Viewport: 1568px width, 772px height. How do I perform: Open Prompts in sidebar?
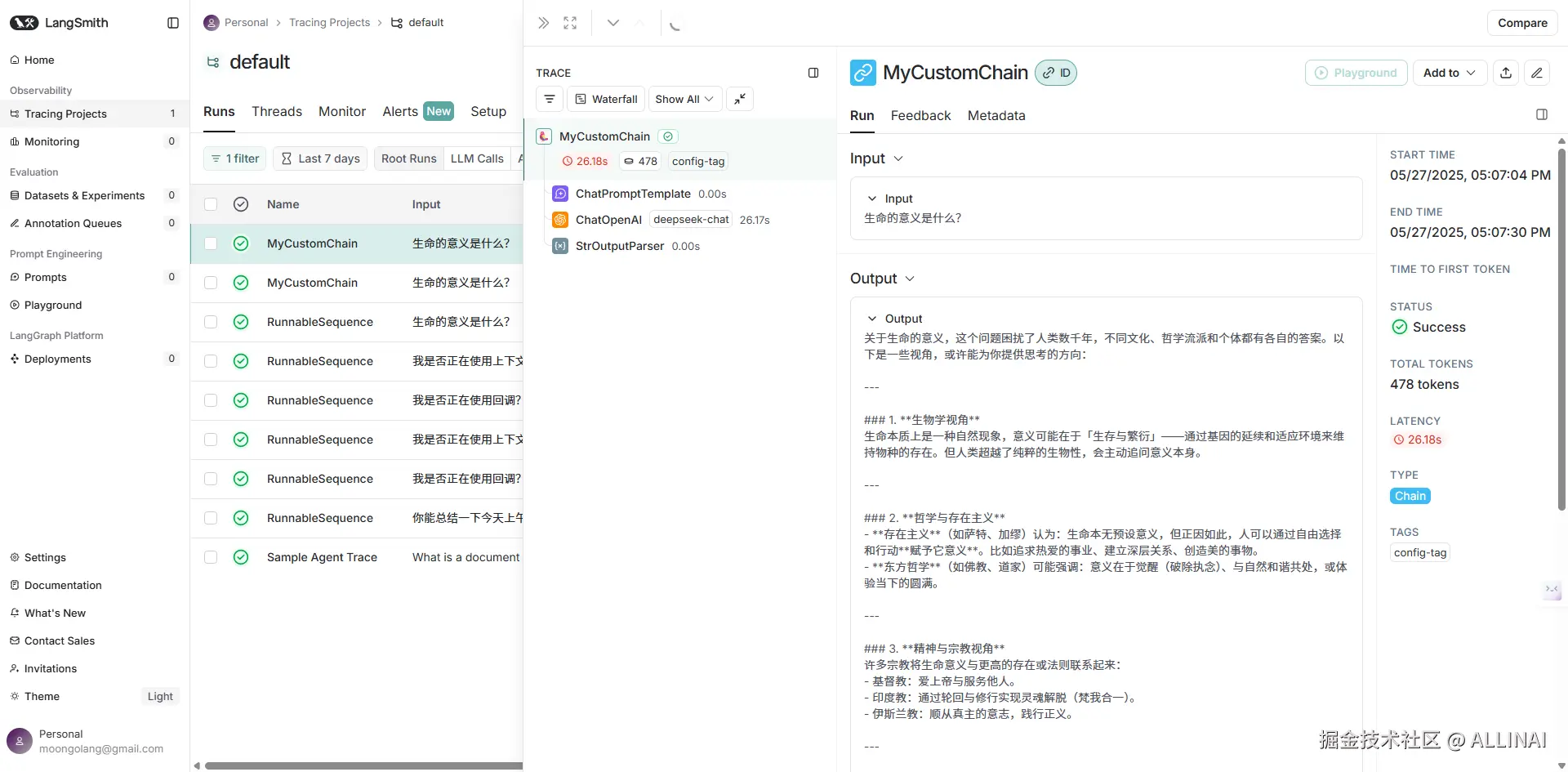95,277
